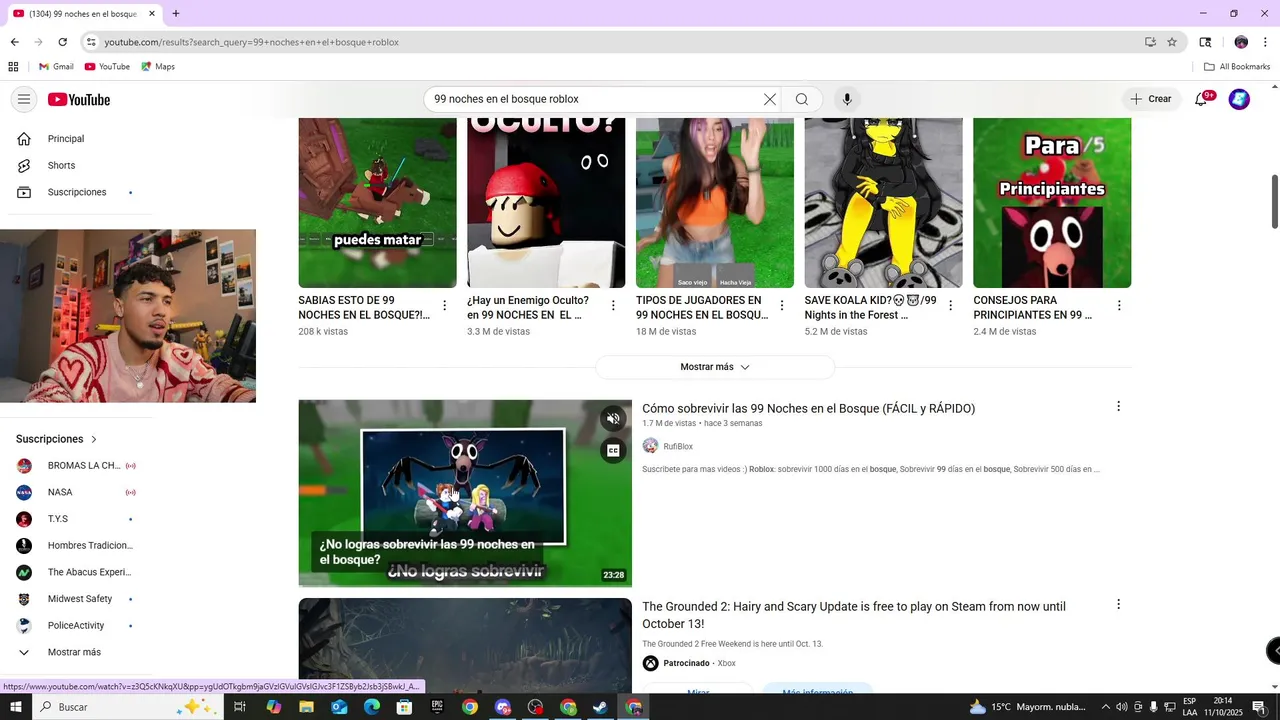Viewport: 1280px width, 720px height.
Task: Open options for CONSEJOS PARA PRINCIPIANTES short
Action: click(1119, 305)
